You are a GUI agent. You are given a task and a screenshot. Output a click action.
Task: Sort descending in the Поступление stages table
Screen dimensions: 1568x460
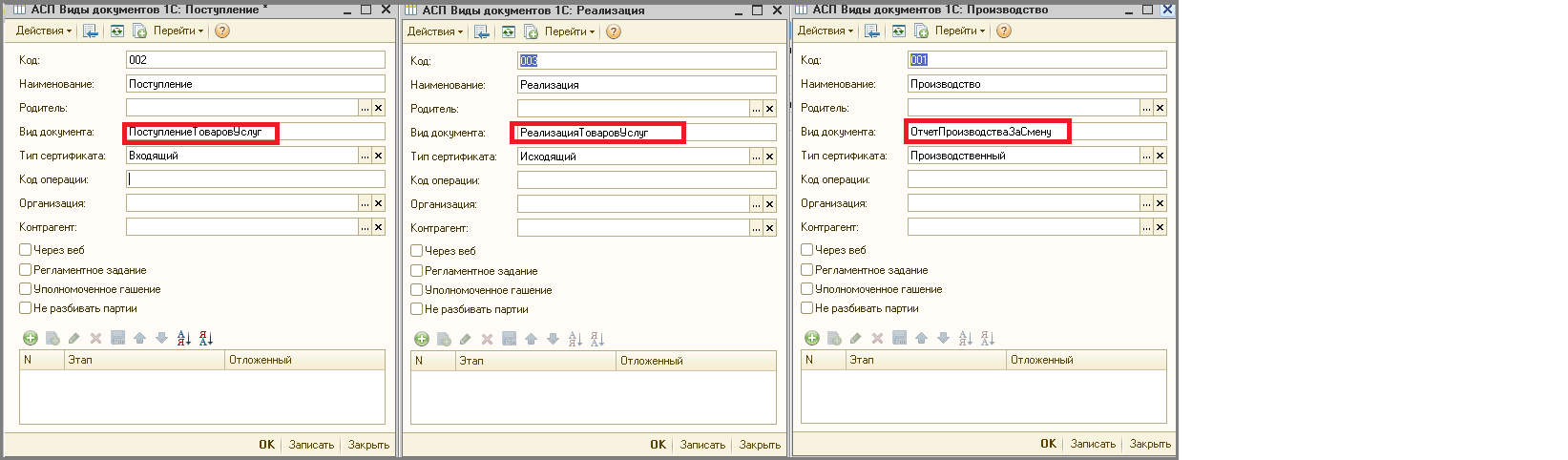(206, 338)
